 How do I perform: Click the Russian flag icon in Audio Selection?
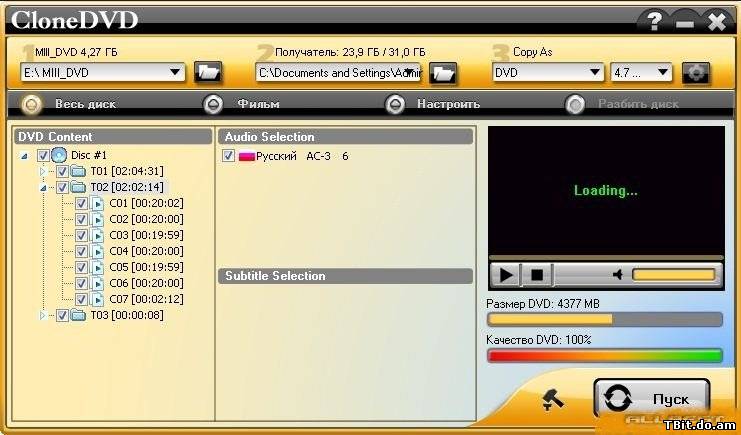247,156
